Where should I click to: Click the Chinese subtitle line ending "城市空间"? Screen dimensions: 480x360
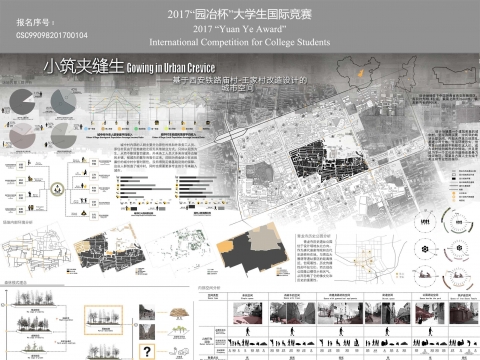pos(239,84)
